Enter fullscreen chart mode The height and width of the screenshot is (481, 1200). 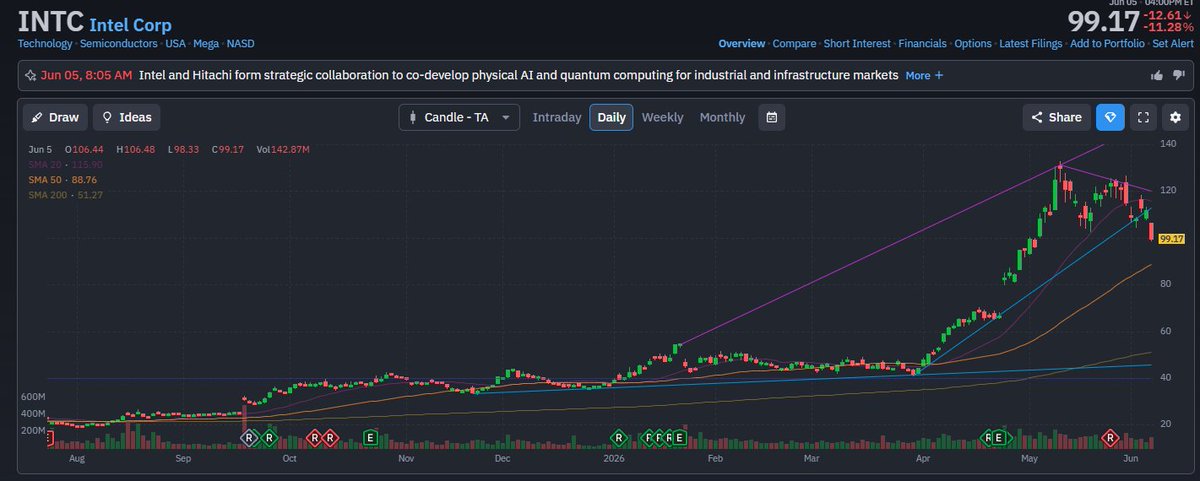click(1143, 117)
